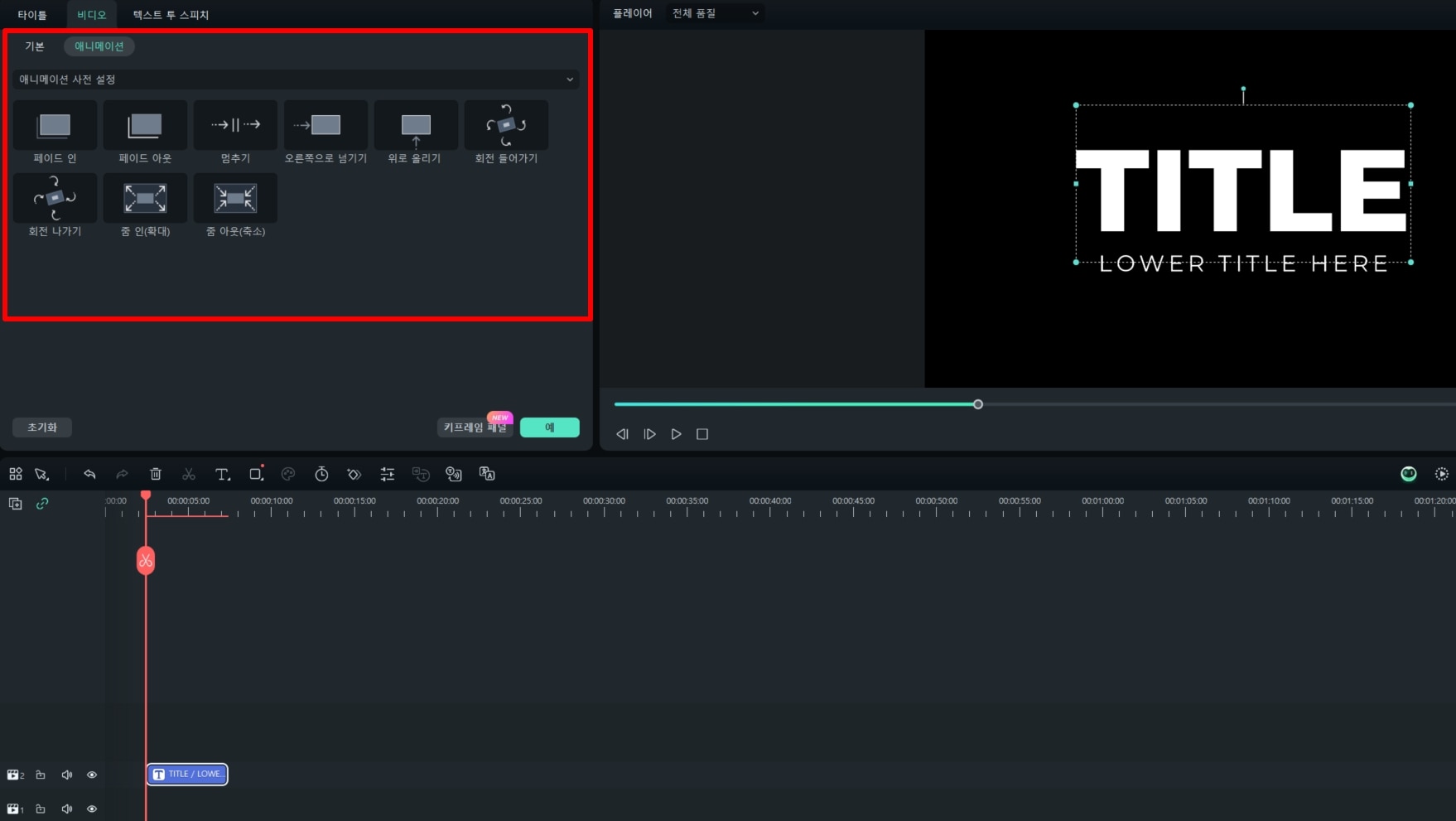
Task: Toggle the auto ripple link icon
Action: 42,504
